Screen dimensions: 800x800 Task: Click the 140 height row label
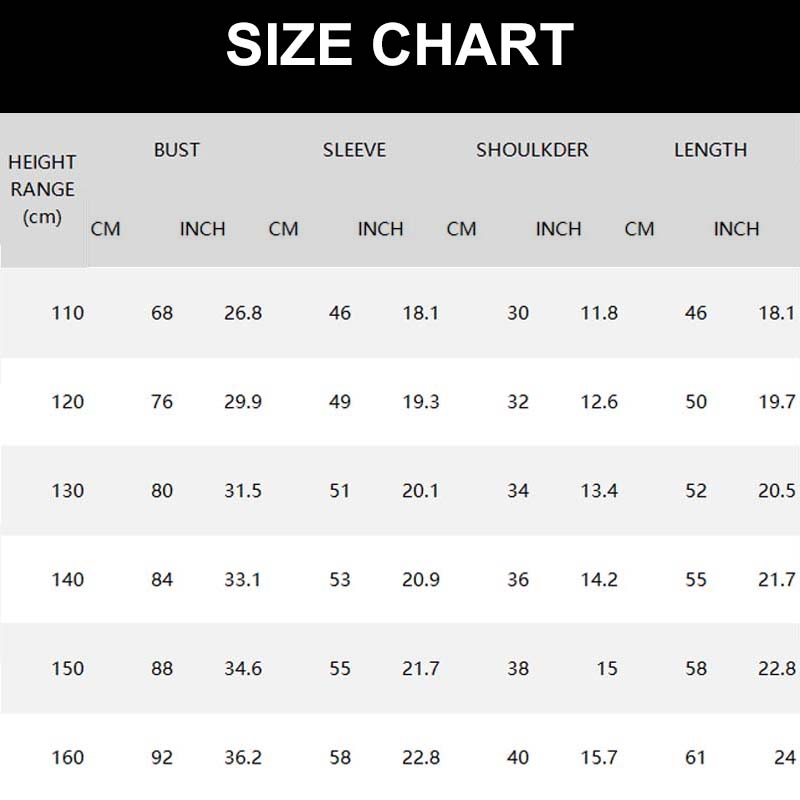[x=68, y=580]
